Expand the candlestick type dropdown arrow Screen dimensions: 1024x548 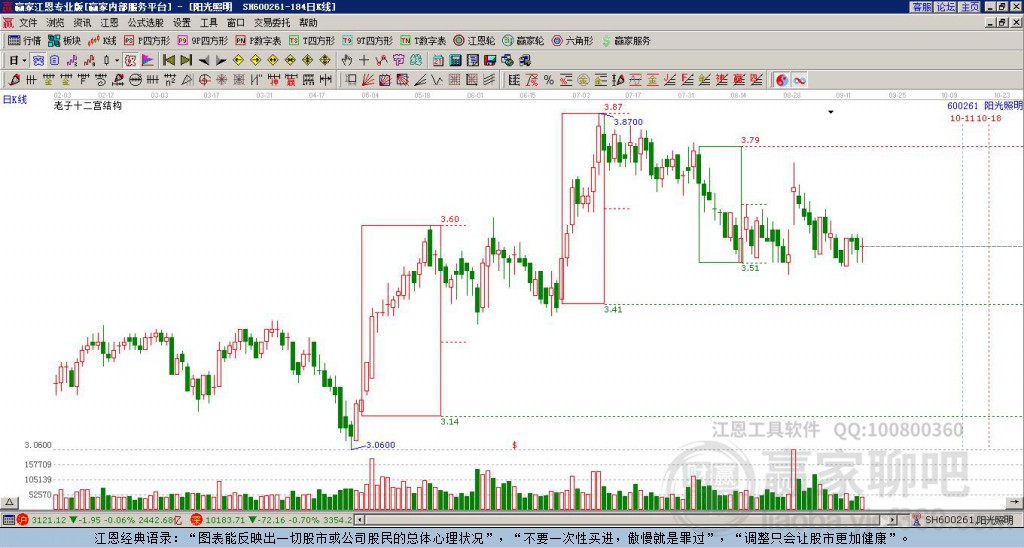(117, 61)
